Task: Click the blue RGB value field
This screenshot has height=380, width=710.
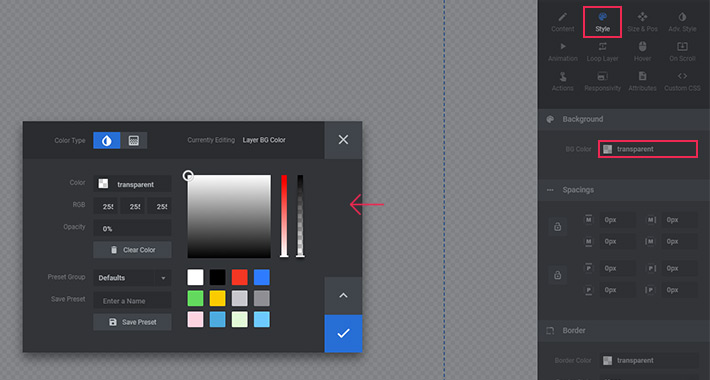Action: (160, 207)
